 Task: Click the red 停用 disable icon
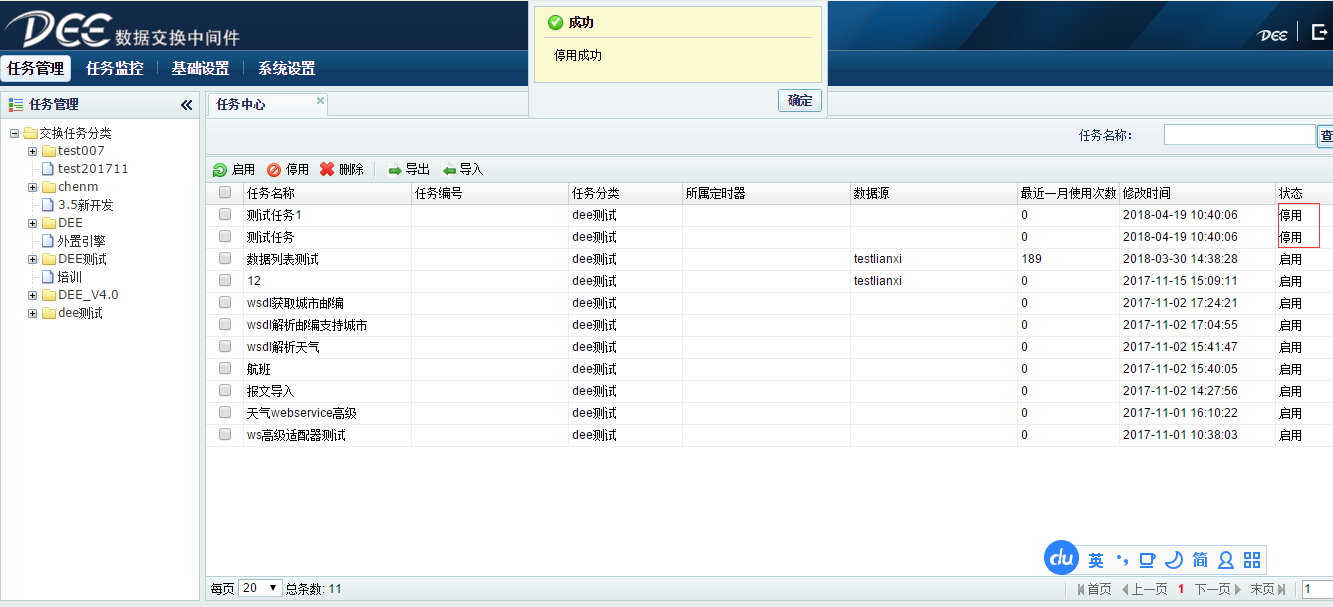[274, 170]
